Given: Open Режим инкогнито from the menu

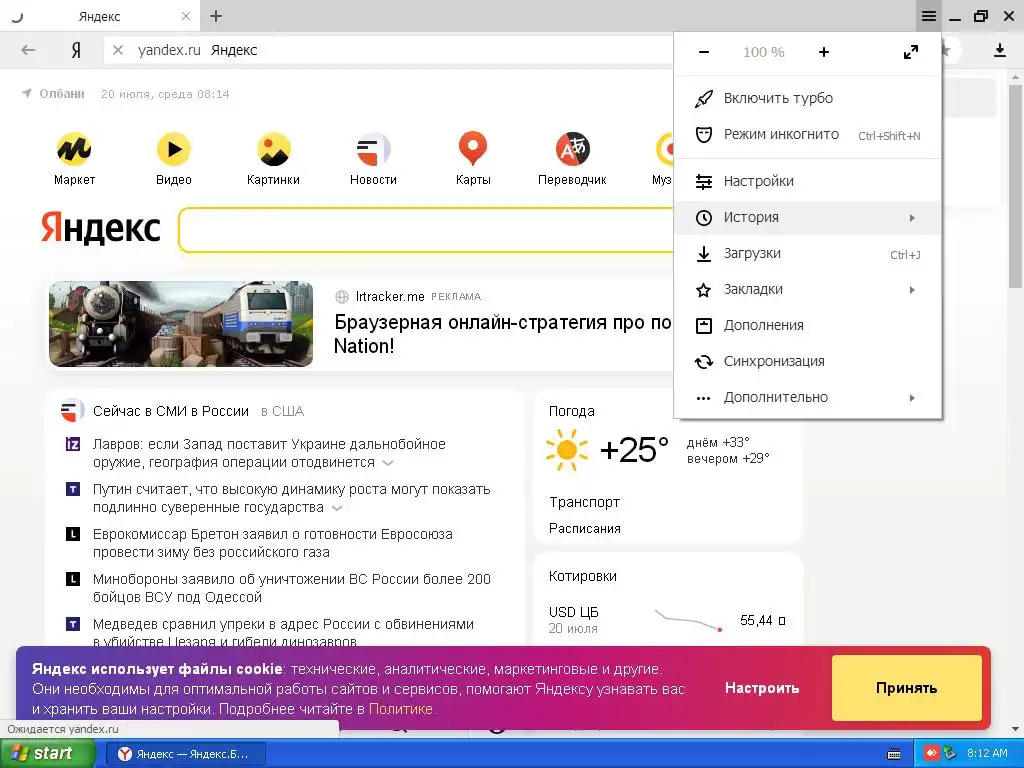Looking at the screenshot, I should point(808,135).
